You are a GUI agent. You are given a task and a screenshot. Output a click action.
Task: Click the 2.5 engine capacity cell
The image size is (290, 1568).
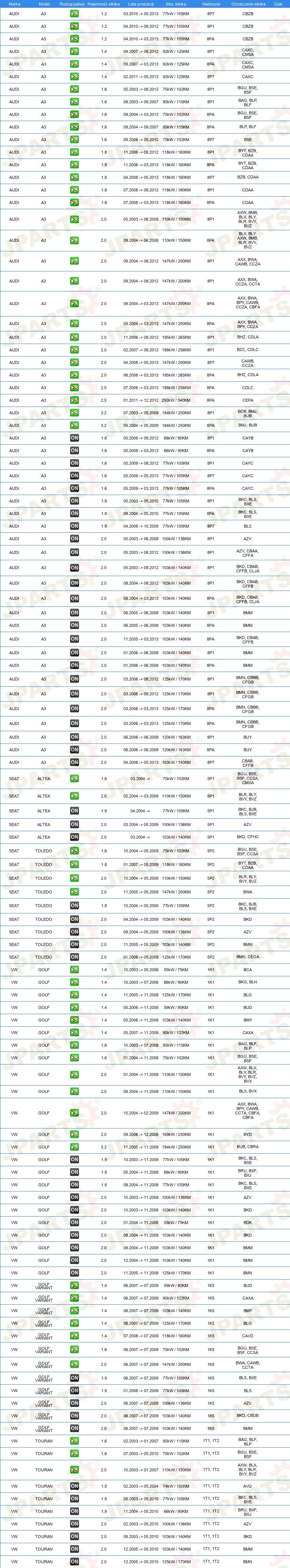[103, 401]
